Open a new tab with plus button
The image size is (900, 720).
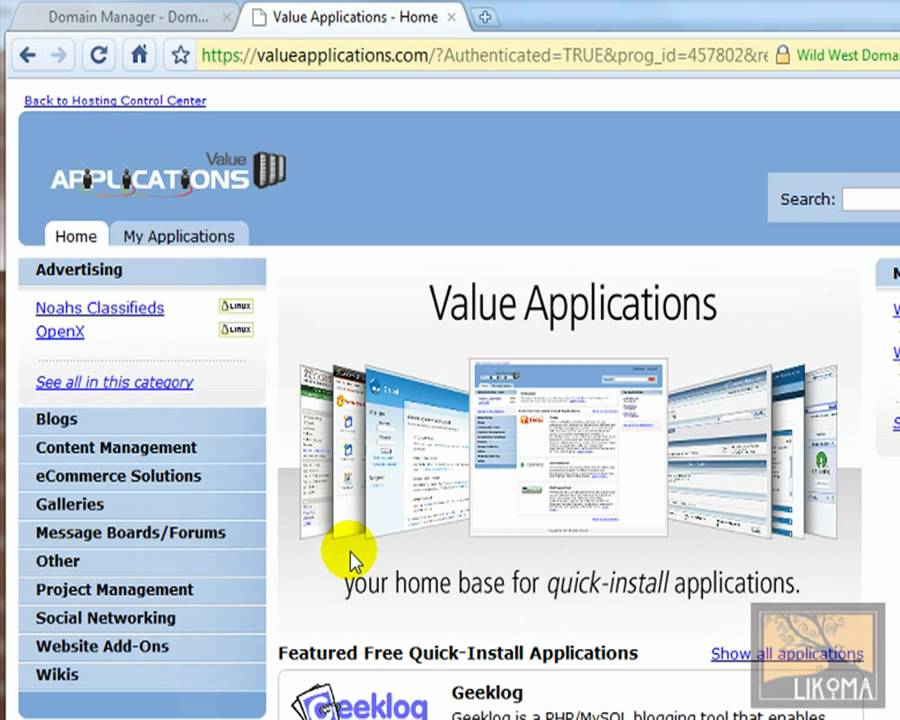pyautogui.click(x=484, y=17)
